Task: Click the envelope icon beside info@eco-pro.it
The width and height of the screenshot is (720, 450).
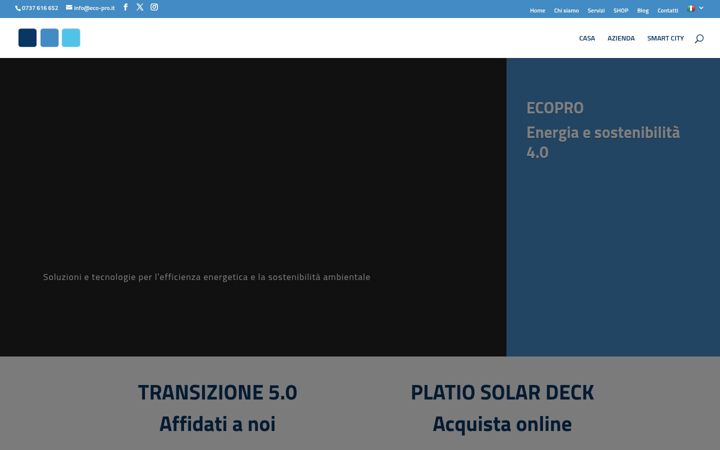Action: coord(69,7)
